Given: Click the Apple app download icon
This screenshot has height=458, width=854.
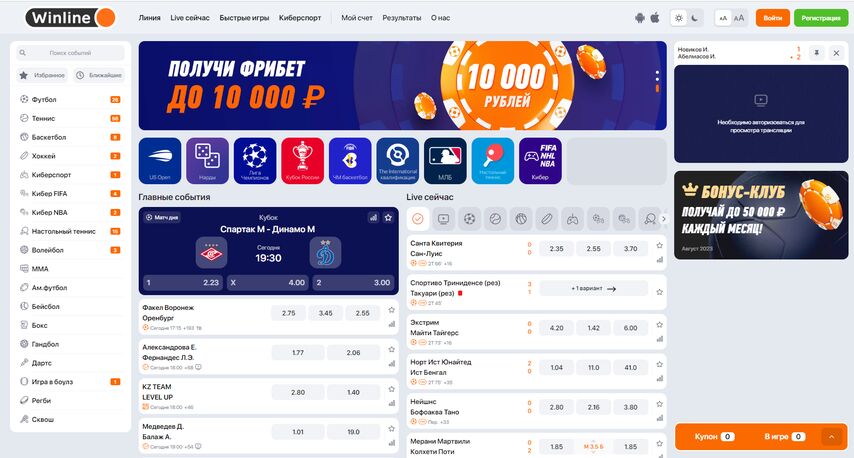Looking at the screenshot, I should [655, 18].
